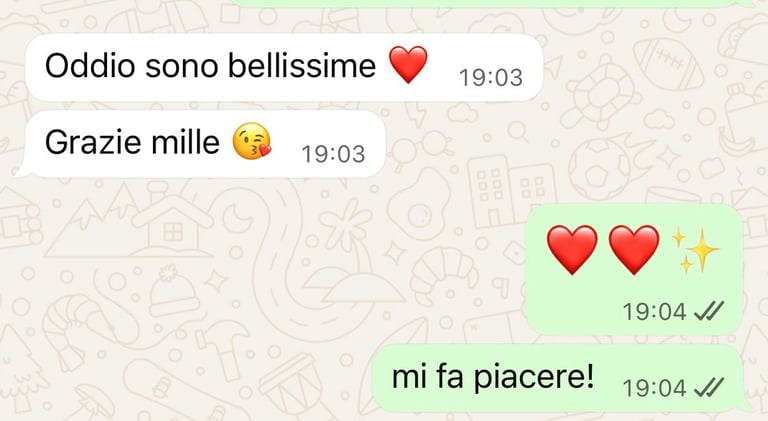This screenshot has height=421, width=768.
Task: Tap the 19:04 timestamp beside mi fa piacere
Action: click(654, 388)
